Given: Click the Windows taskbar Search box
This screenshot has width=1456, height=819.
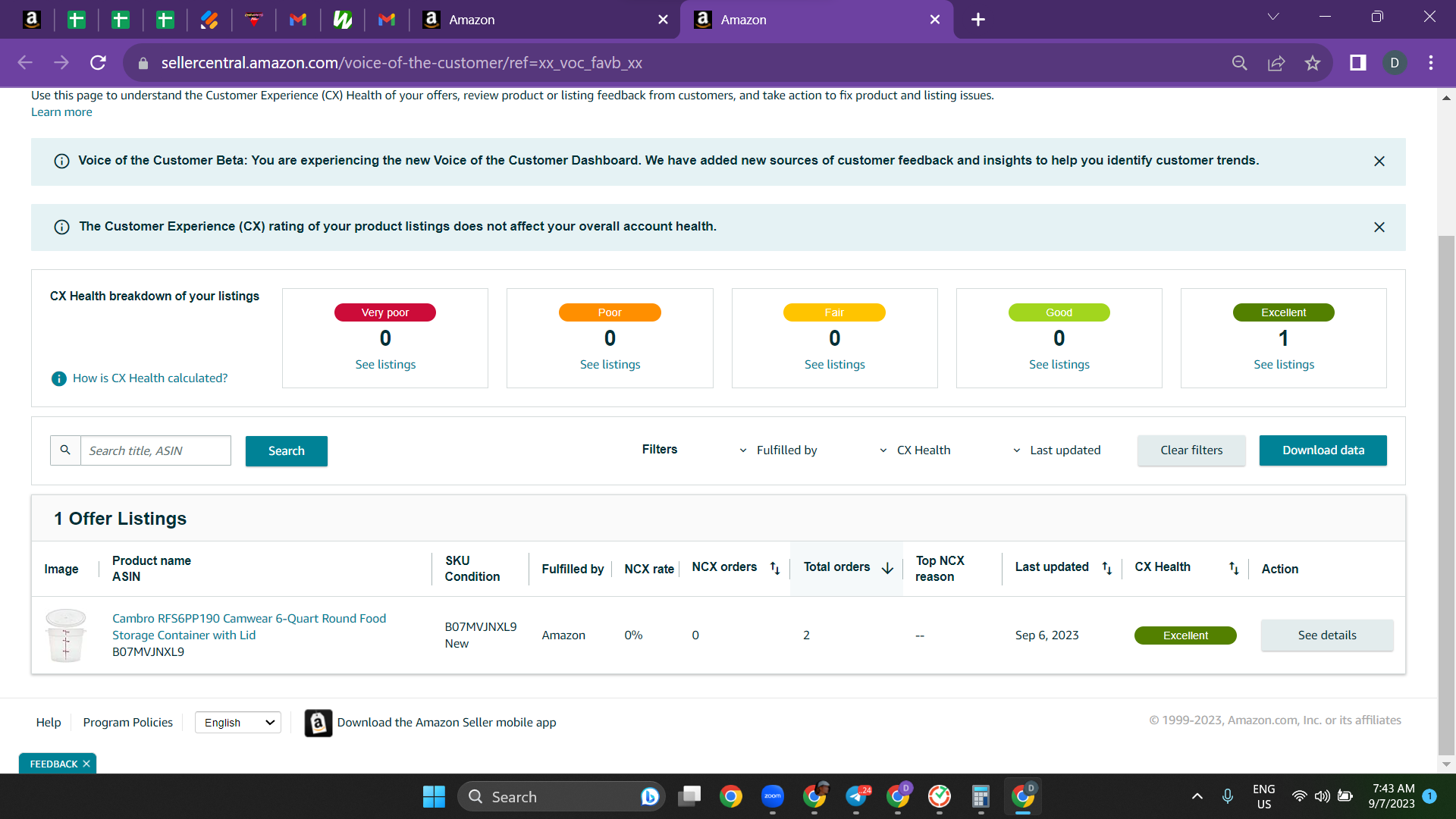Looking at the screenshot, I should click(561, 796).
